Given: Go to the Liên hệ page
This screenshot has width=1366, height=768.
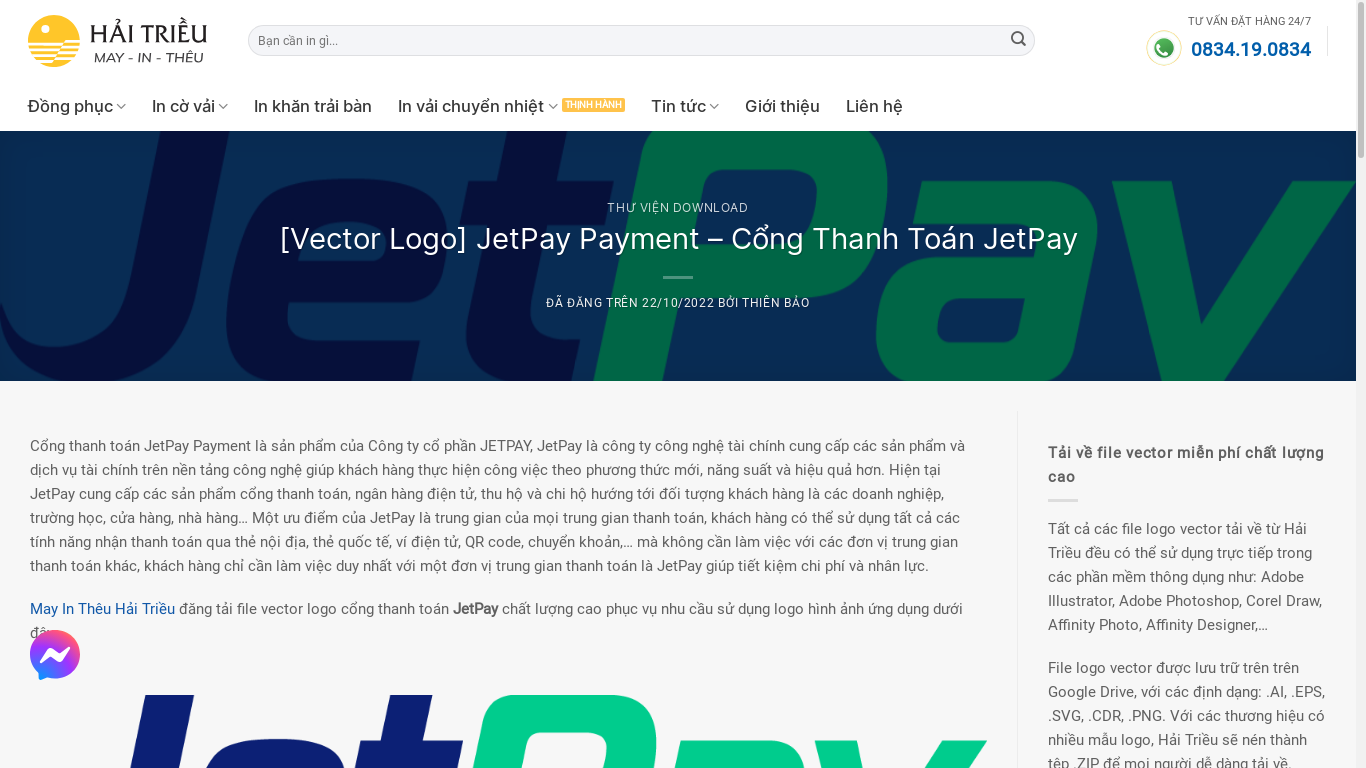Looking at the screenshot, I should click(x=874, y=106).
